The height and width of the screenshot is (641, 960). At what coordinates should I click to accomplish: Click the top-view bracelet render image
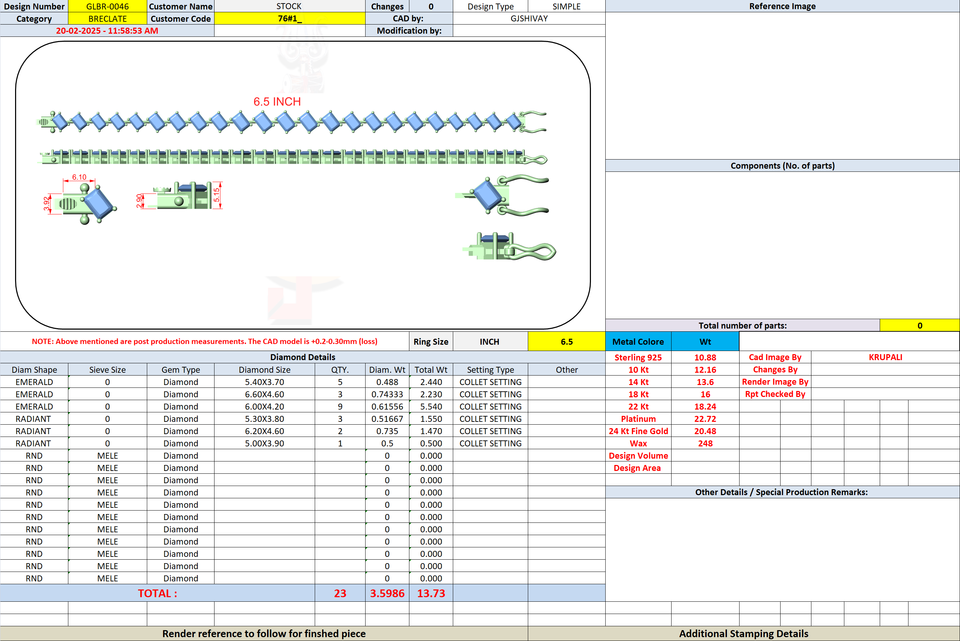(291, 122)
